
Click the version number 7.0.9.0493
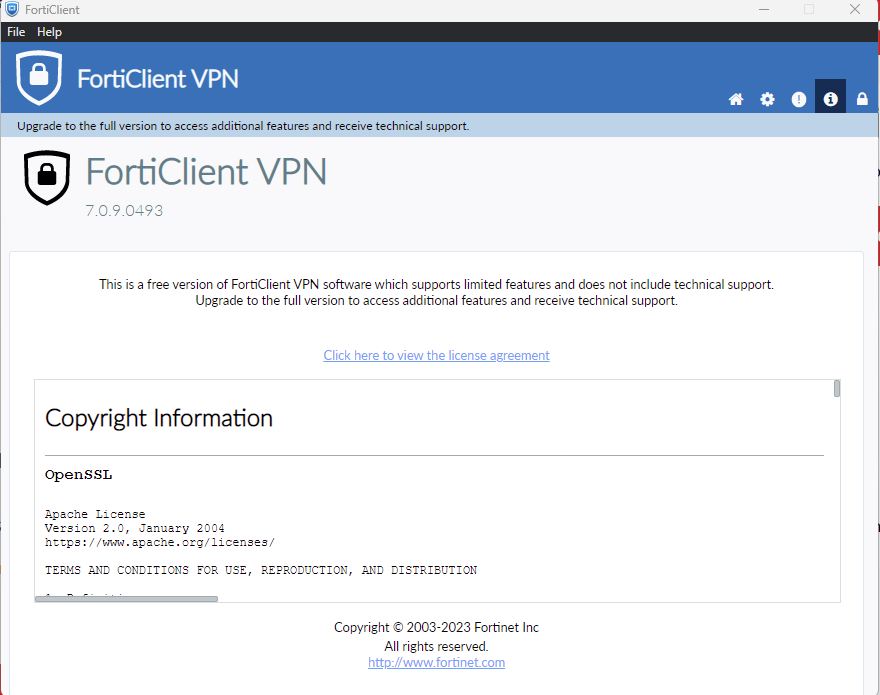124,211
